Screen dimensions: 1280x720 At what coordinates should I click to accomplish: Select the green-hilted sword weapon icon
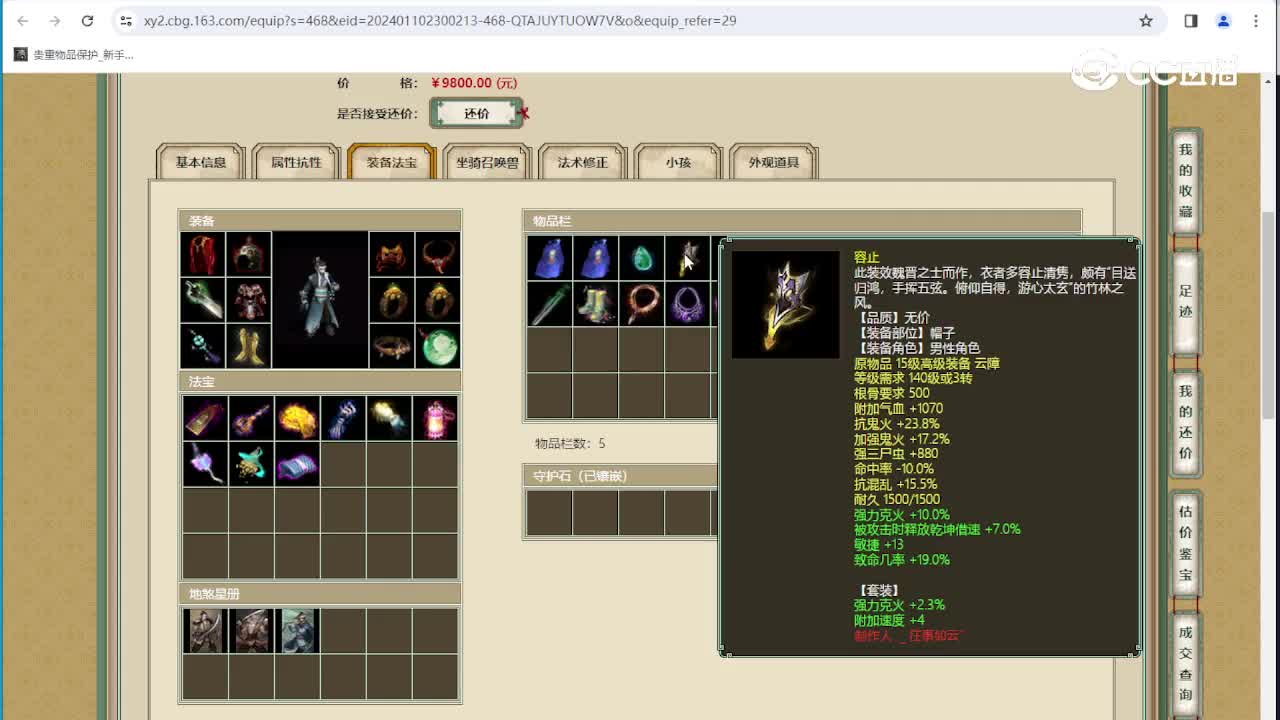203,300
